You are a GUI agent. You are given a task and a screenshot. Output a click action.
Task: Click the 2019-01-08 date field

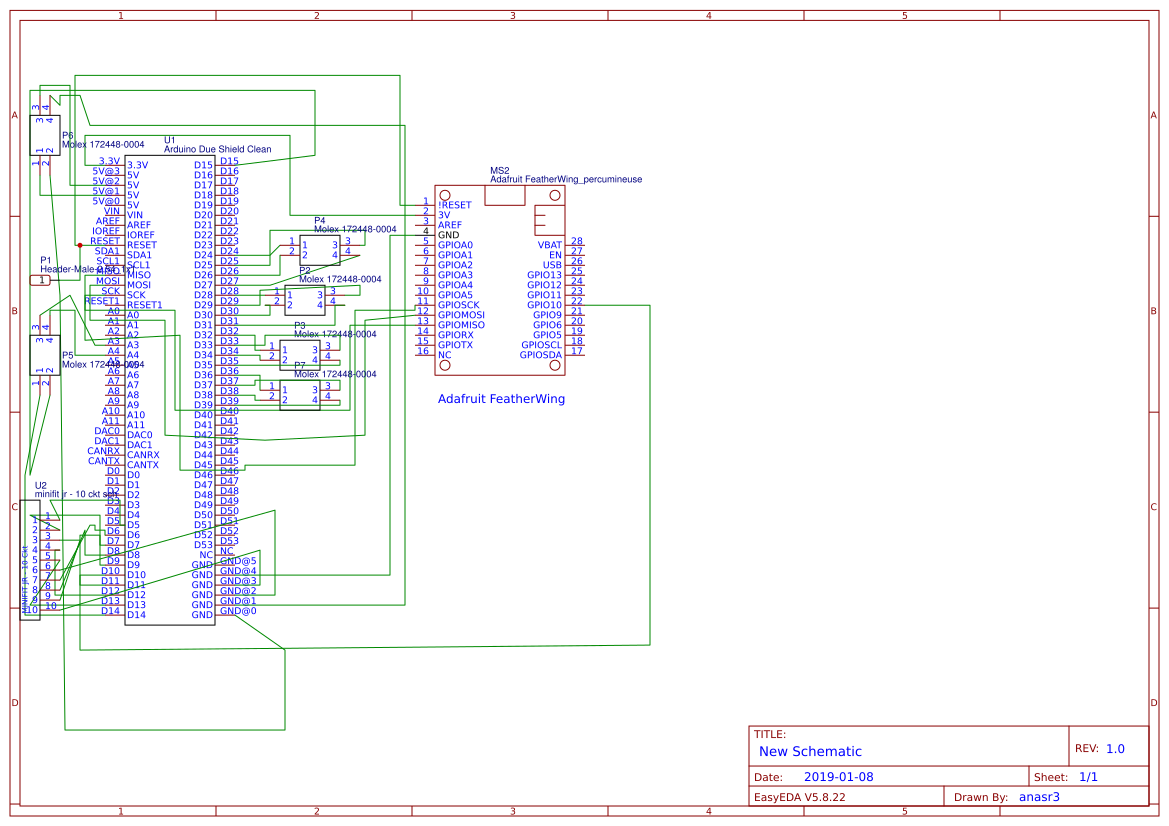[837, 776]
